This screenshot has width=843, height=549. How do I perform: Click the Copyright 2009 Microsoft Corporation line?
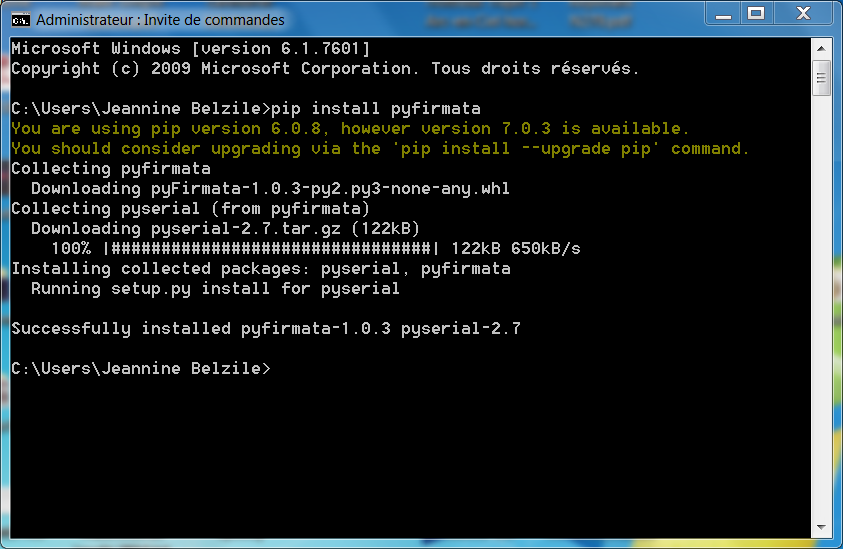(x=325, y=69)
